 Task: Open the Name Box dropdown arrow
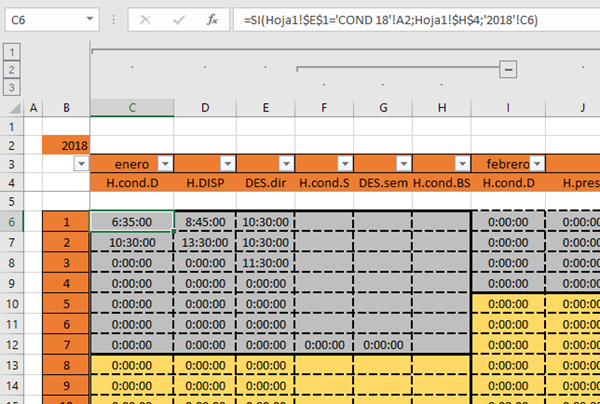click(89, 19)
